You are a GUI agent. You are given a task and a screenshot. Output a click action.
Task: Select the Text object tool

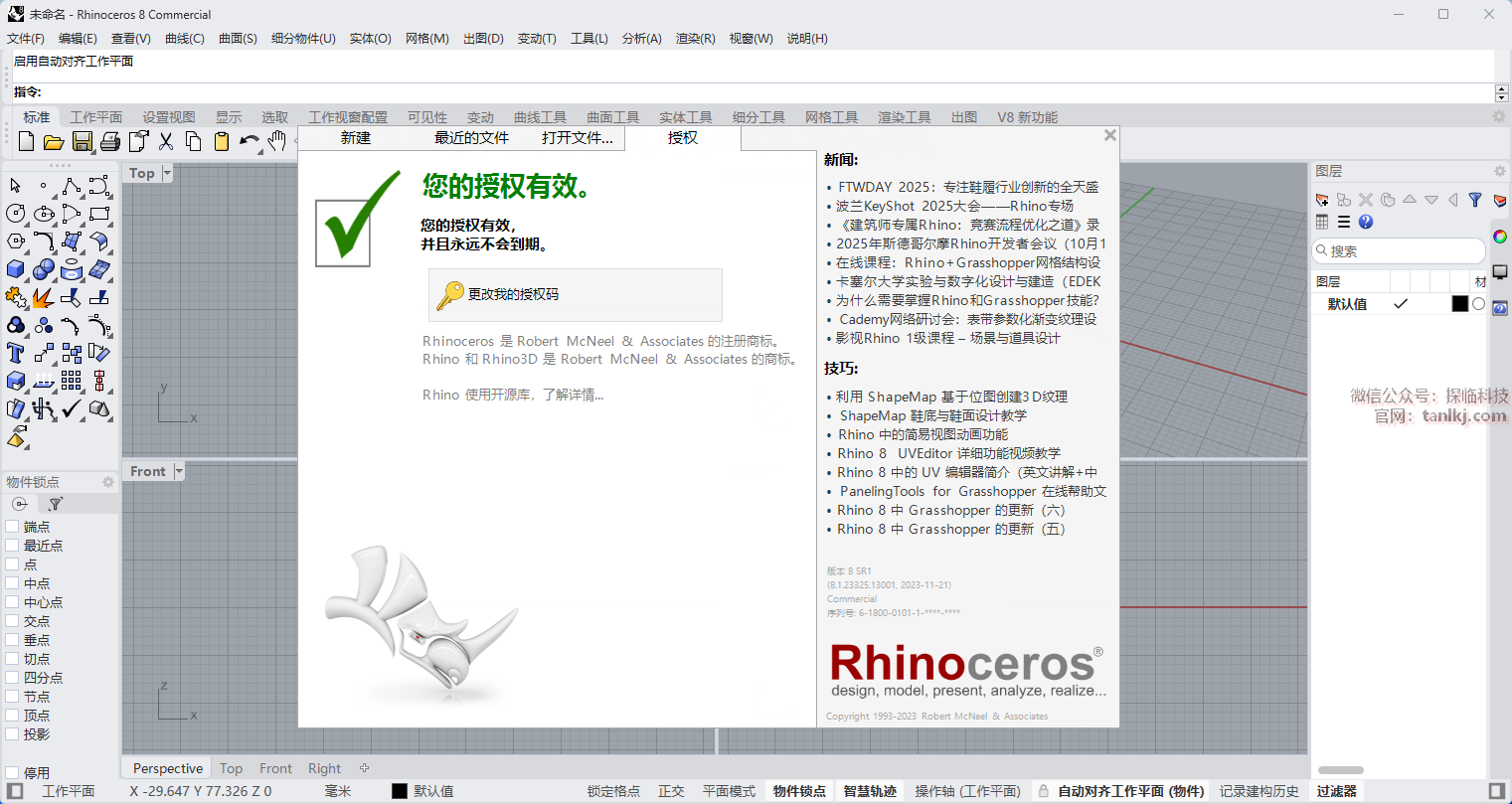pyautogui.click(x=16, y=353)
